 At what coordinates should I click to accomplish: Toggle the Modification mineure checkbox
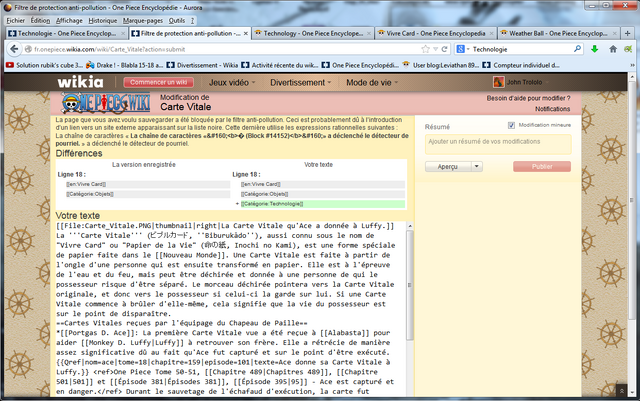[511, 125]
